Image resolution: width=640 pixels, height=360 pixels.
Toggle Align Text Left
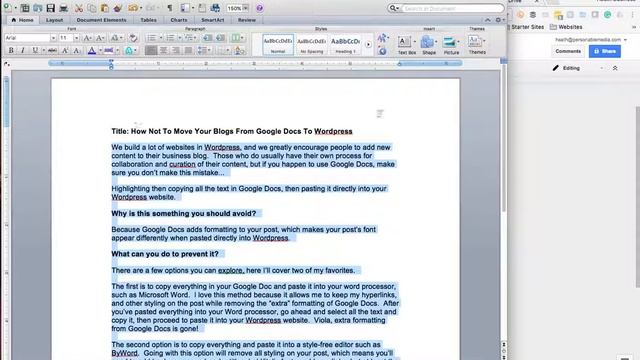coord(151,51)
